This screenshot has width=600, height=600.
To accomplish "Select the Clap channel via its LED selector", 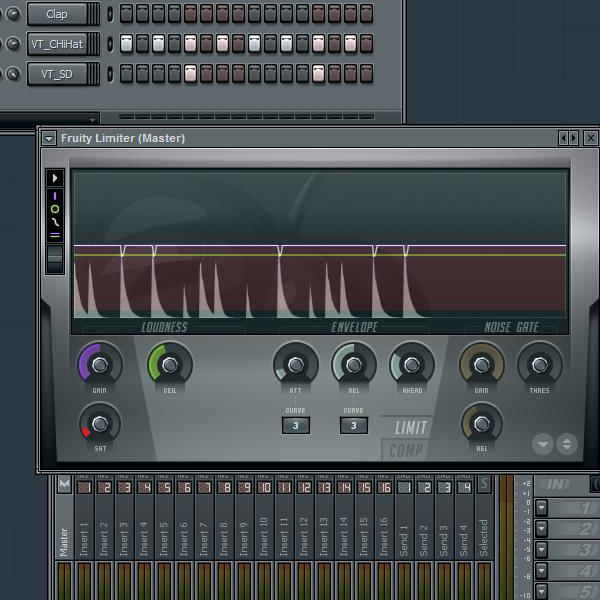I will tap(110, 14).
